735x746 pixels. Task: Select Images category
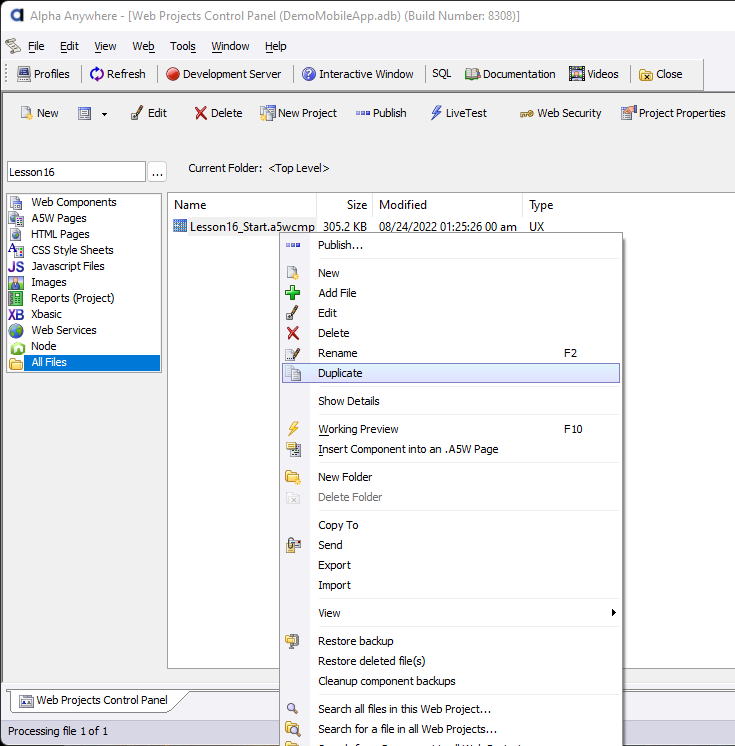[49, 282]
